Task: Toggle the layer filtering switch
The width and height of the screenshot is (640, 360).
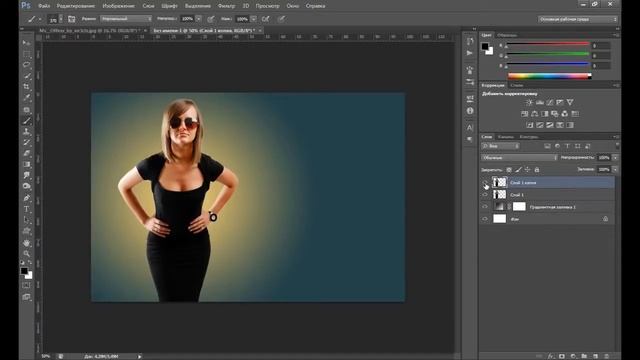Action: point(617,145)
